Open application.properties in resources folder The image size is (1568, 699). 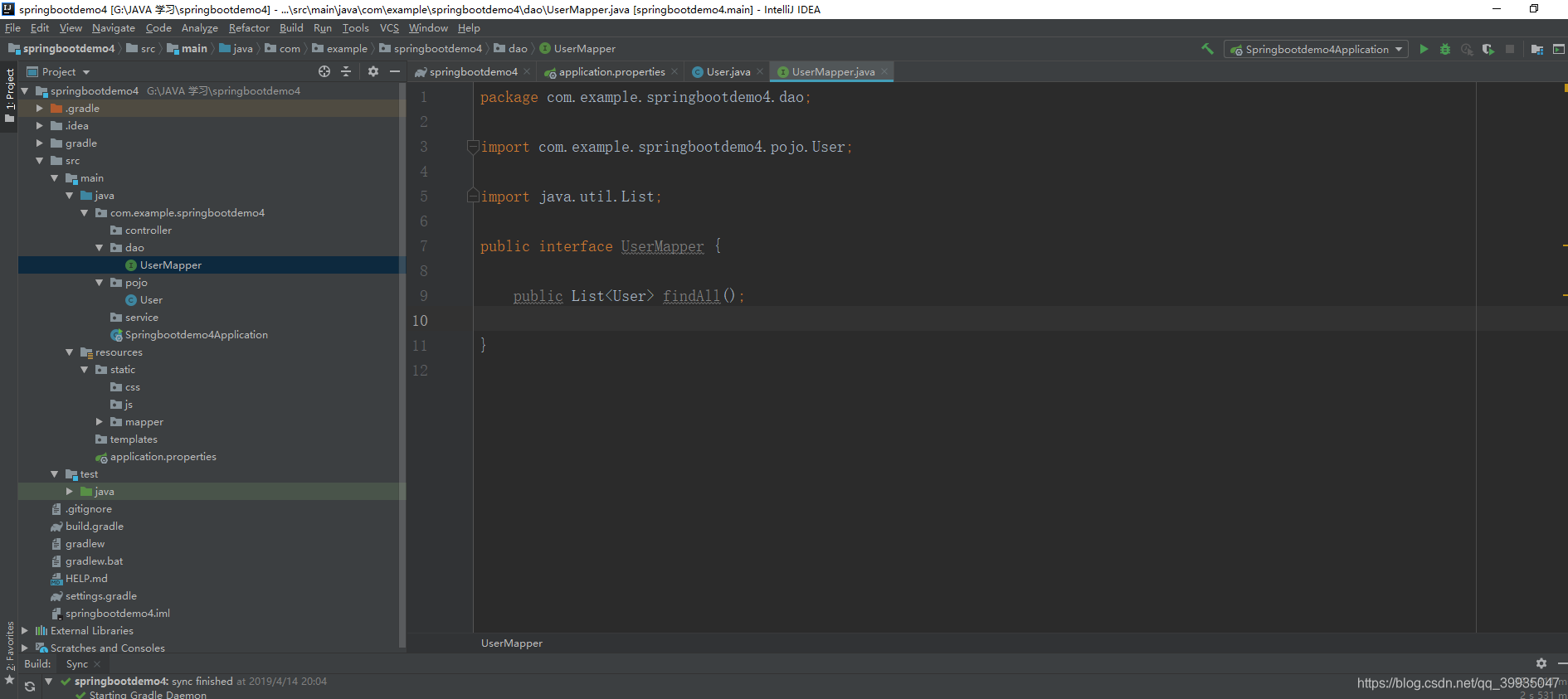[163, 457]
